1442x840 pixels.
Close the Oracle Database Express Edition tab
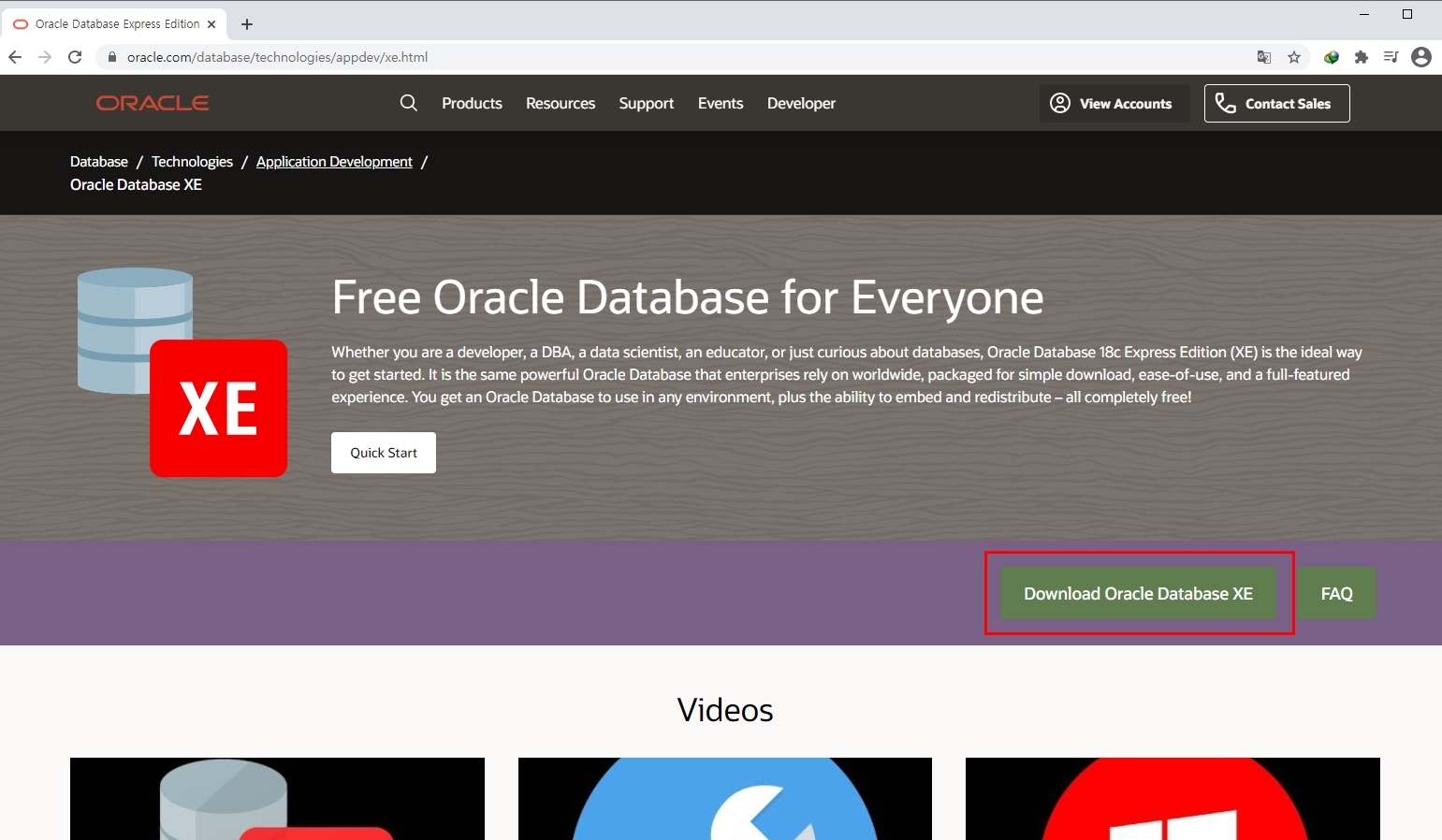(211, 24)
